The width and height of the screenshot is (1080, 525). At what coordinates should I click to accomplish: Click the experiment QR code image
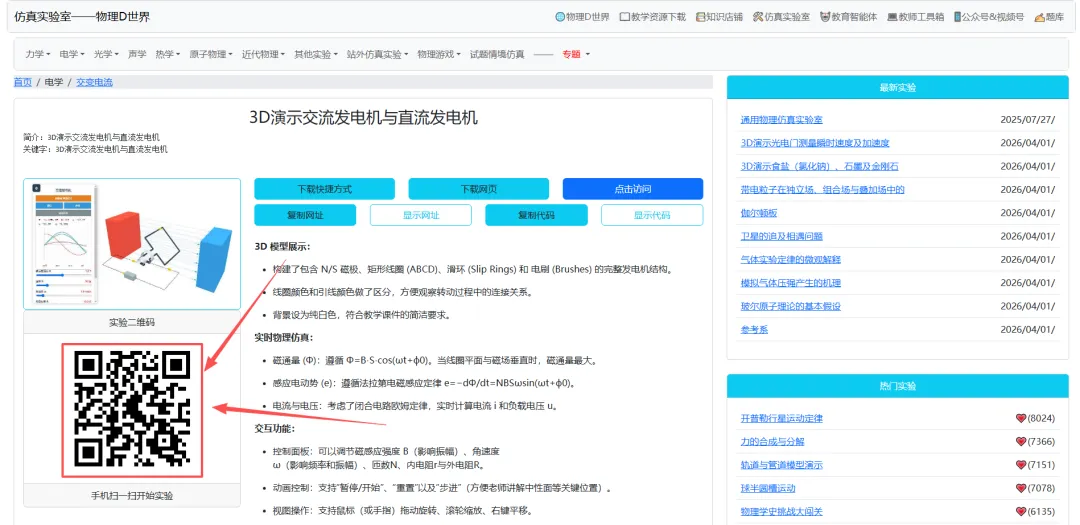click(132, 408)
